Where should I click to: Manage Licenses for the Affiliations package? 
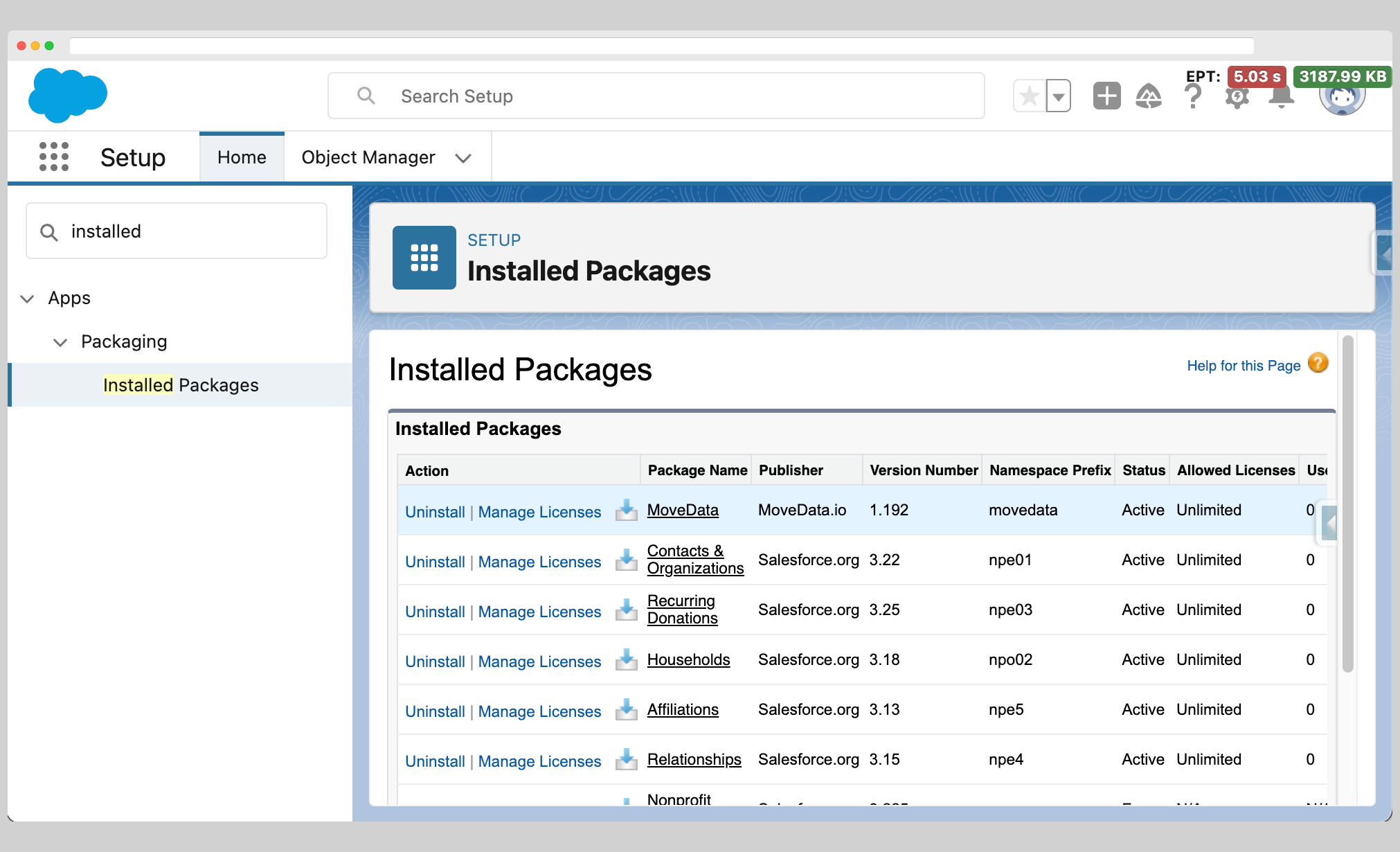pos(539,711)
